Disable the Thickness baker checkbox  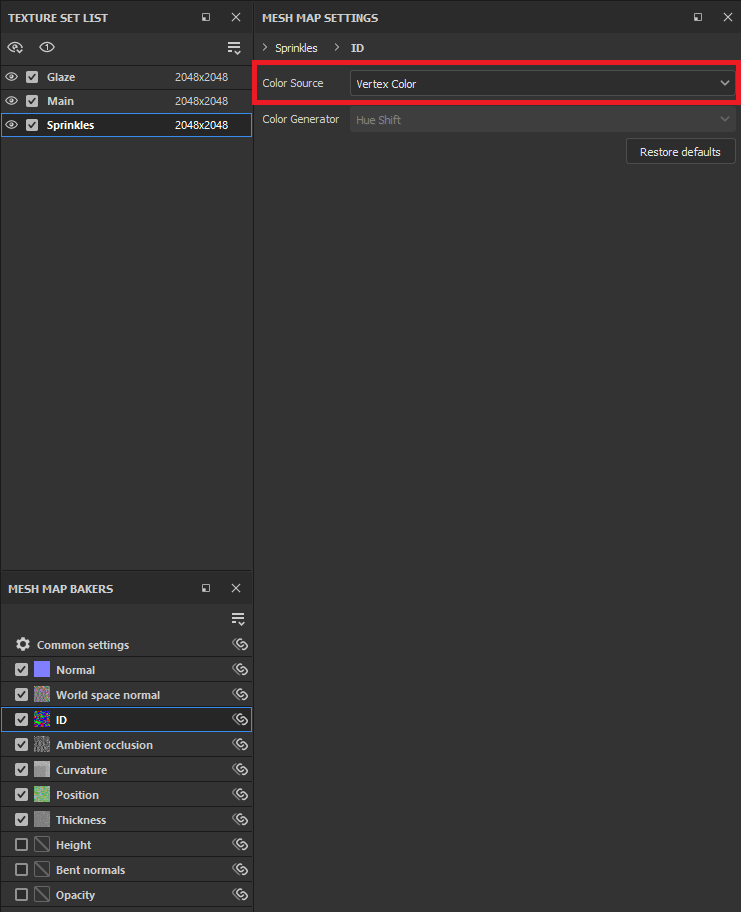(22, 820)
